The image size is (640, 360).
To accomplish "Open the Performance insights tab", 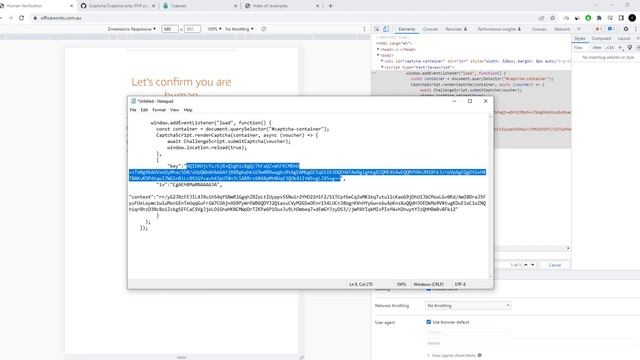I will click(499, 29).
